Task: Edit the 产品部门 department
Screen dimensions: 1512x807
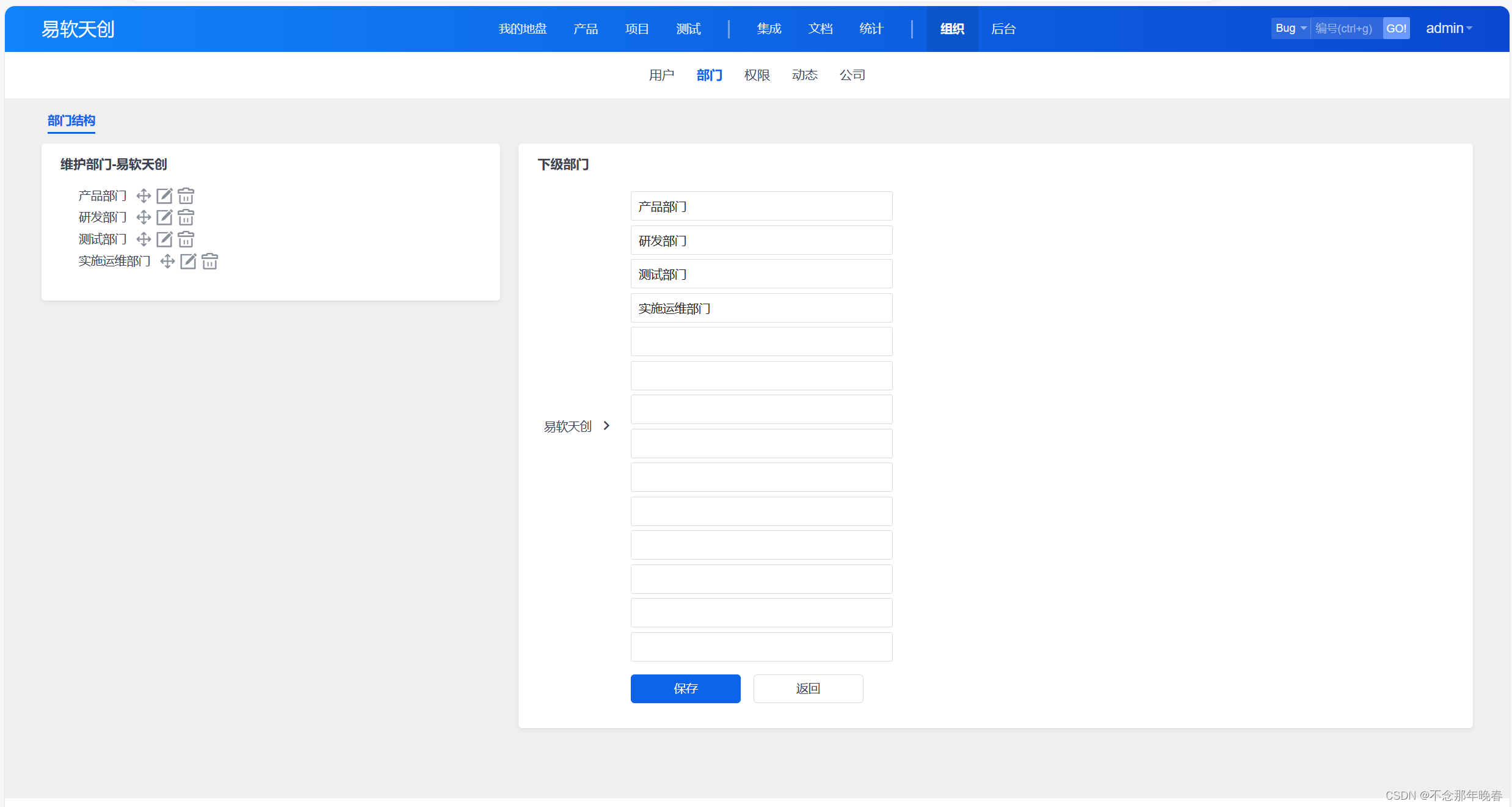Action: (x=164, y=195)
